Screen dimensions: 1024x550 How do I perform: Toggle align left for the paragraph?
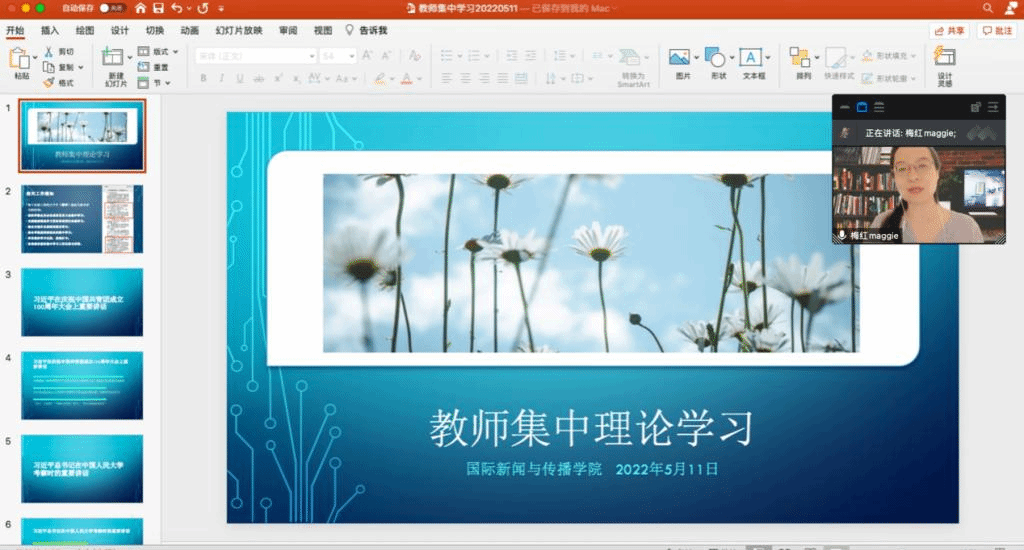pyautogui.click(x=447, y=78)
